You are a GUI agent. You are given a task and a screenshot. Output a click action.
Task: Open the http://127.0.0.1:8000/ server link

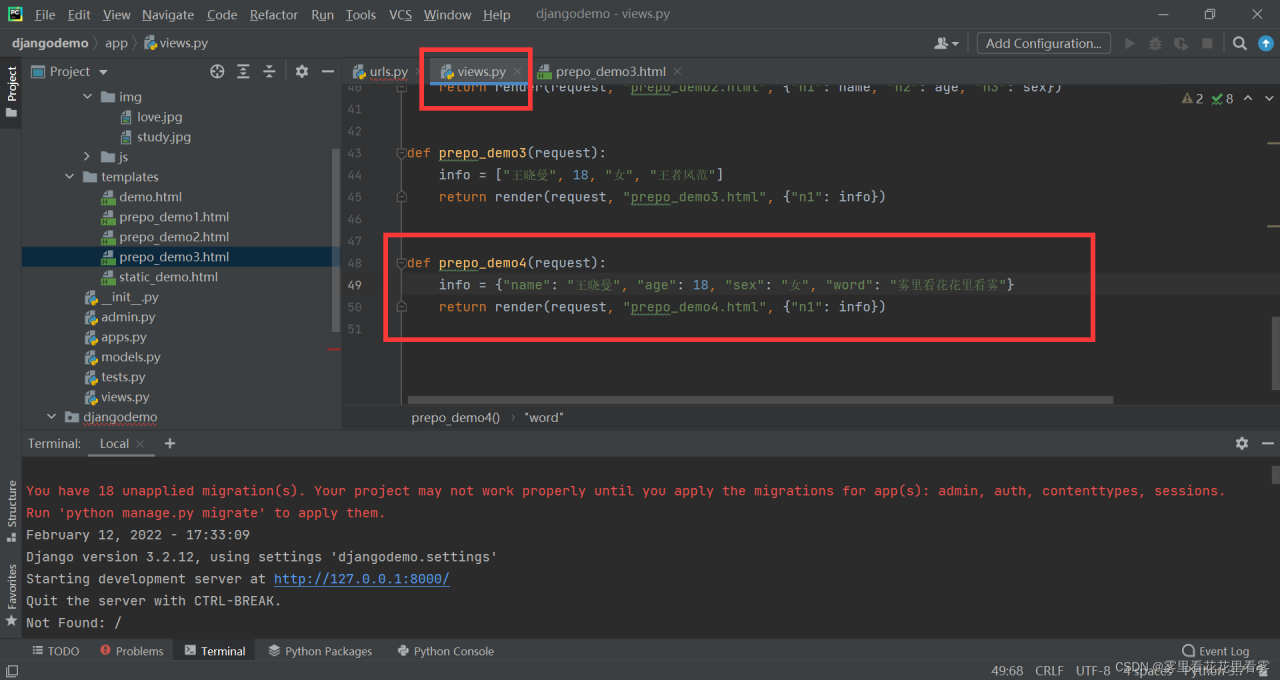click(x=361, y=579)
